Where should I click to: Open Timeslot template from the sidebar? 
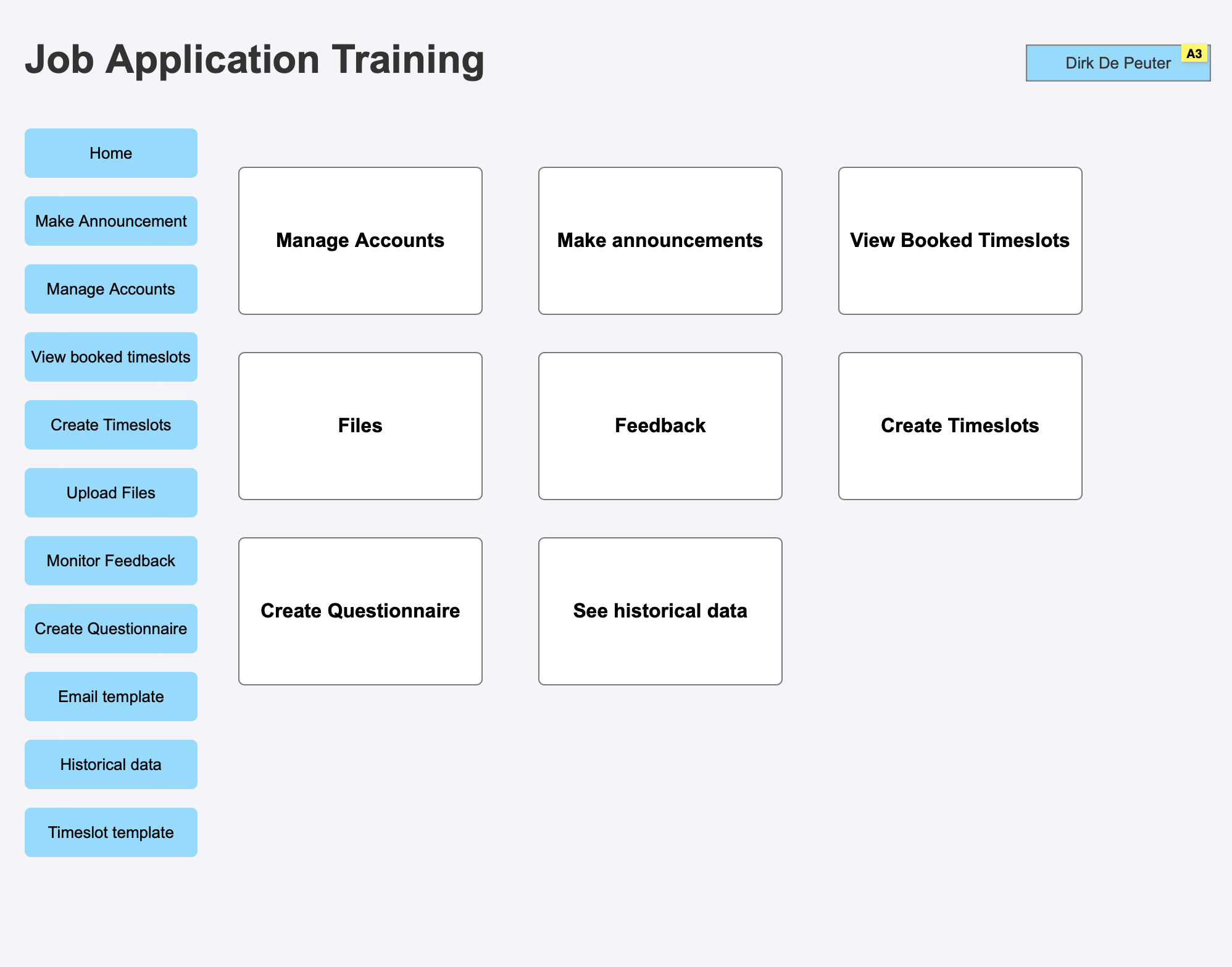[x=110, y=832]
